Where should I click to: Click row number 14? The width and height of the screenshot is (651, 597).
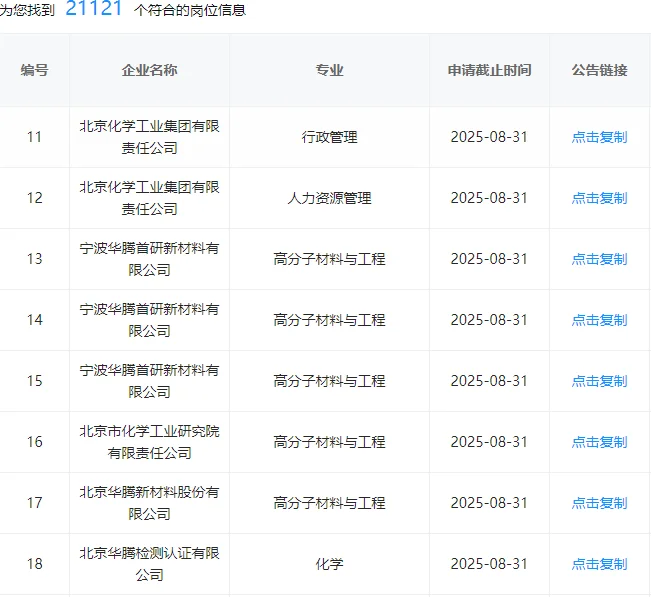tap(34, 320)
